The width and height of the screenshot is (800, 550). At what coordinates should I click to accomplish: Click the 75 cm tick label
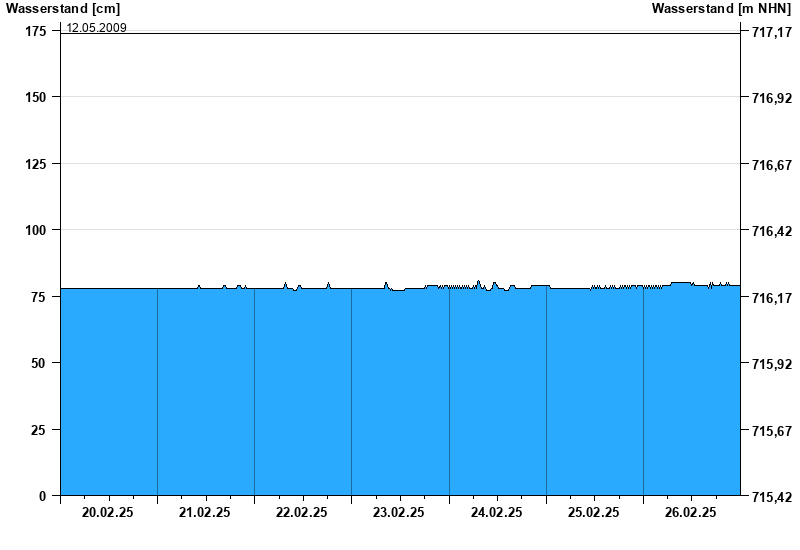[x=39, y=297]
